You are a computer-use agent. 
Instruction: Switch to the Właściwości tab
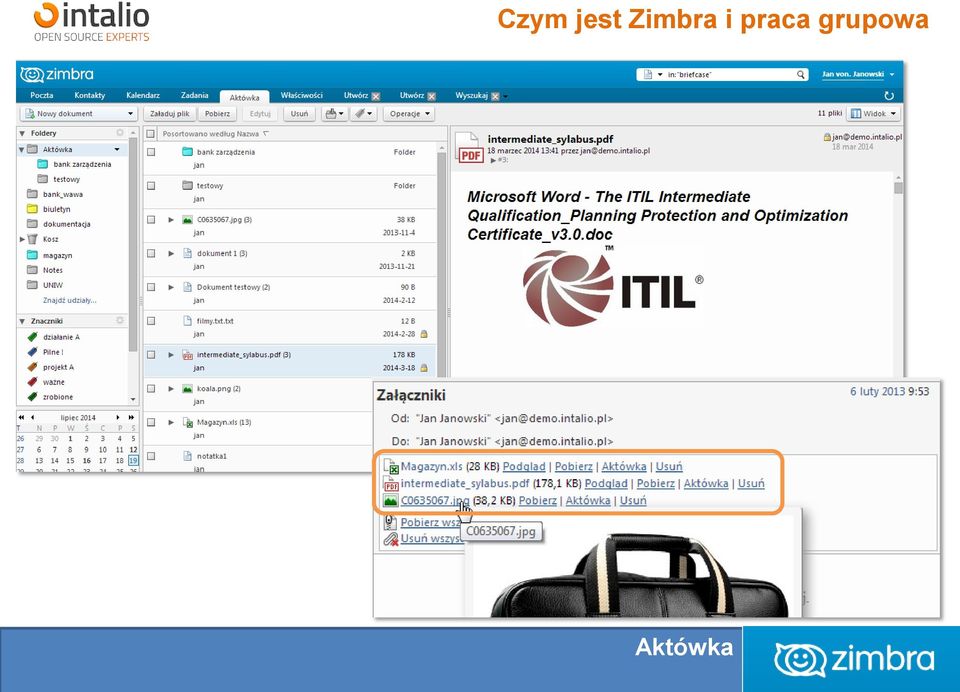[301, 96]
